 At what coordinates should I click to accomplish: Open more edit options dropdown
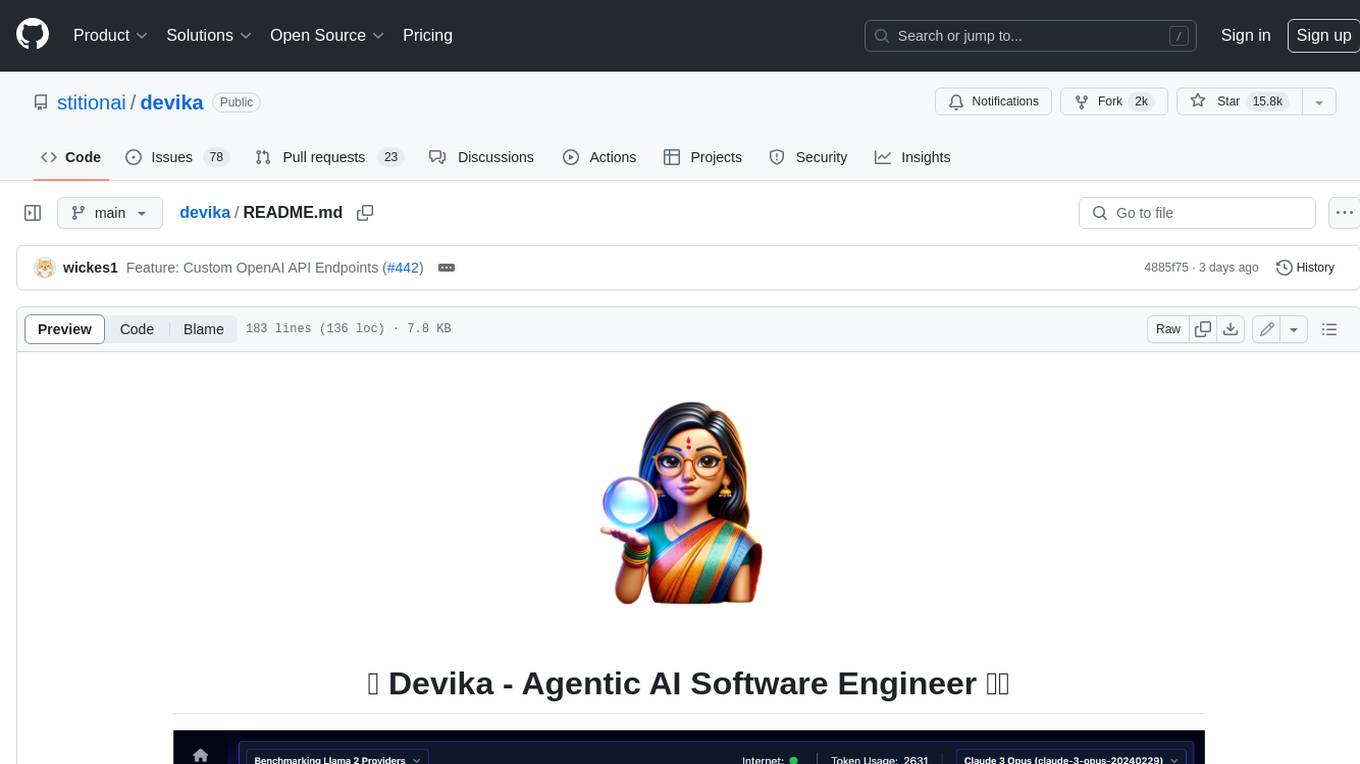click(x=1294, y=329)
